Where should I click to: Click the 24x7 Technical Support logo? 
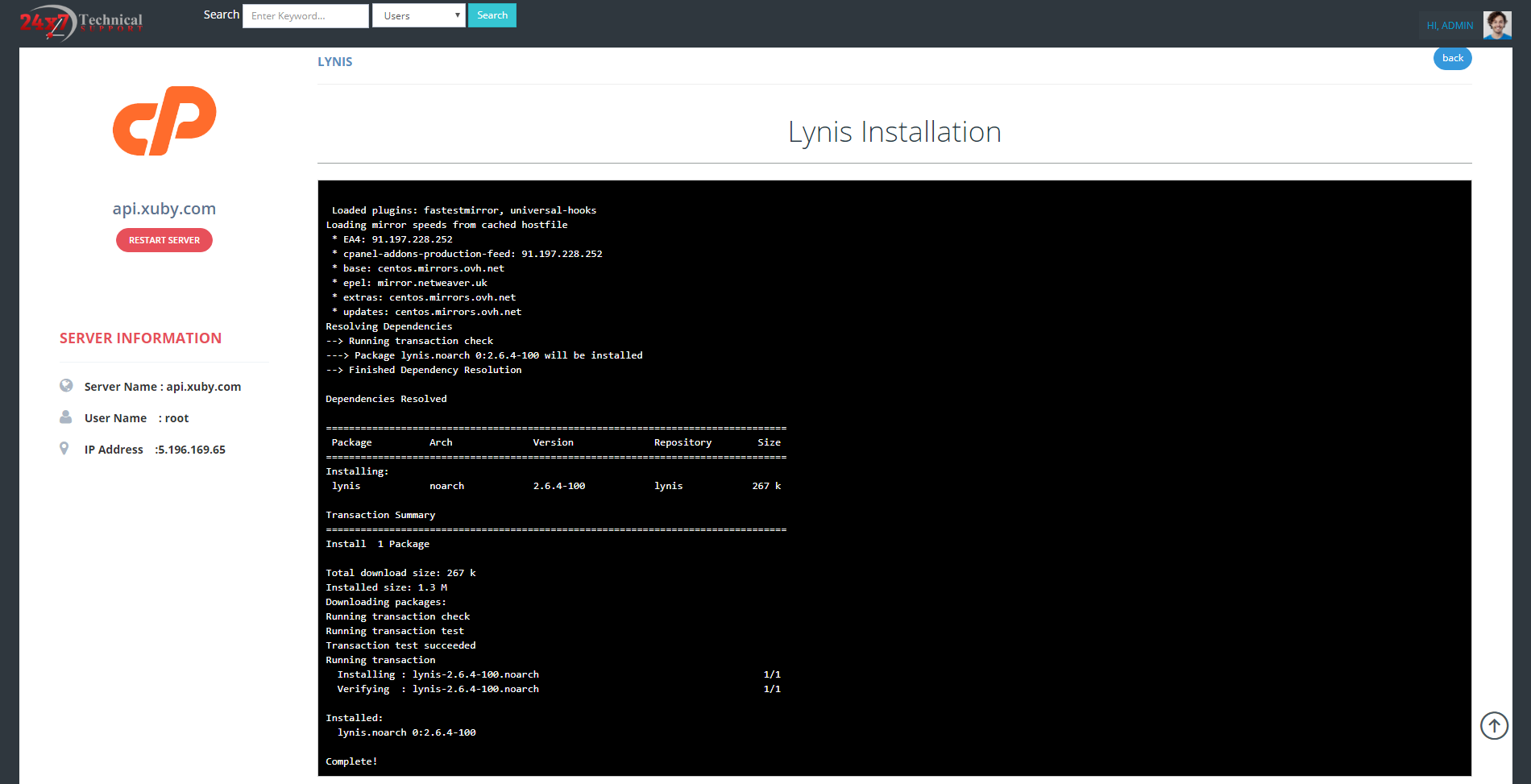coord(81,23)
